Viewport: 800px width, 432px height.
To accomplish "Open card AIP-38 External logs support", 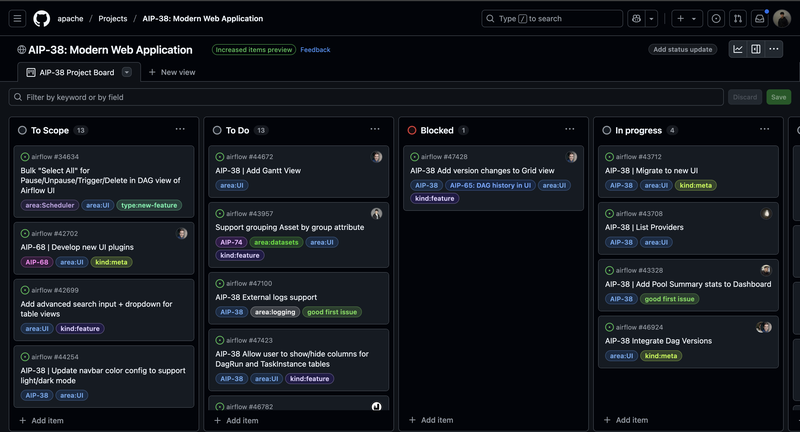I will point(266,297).
